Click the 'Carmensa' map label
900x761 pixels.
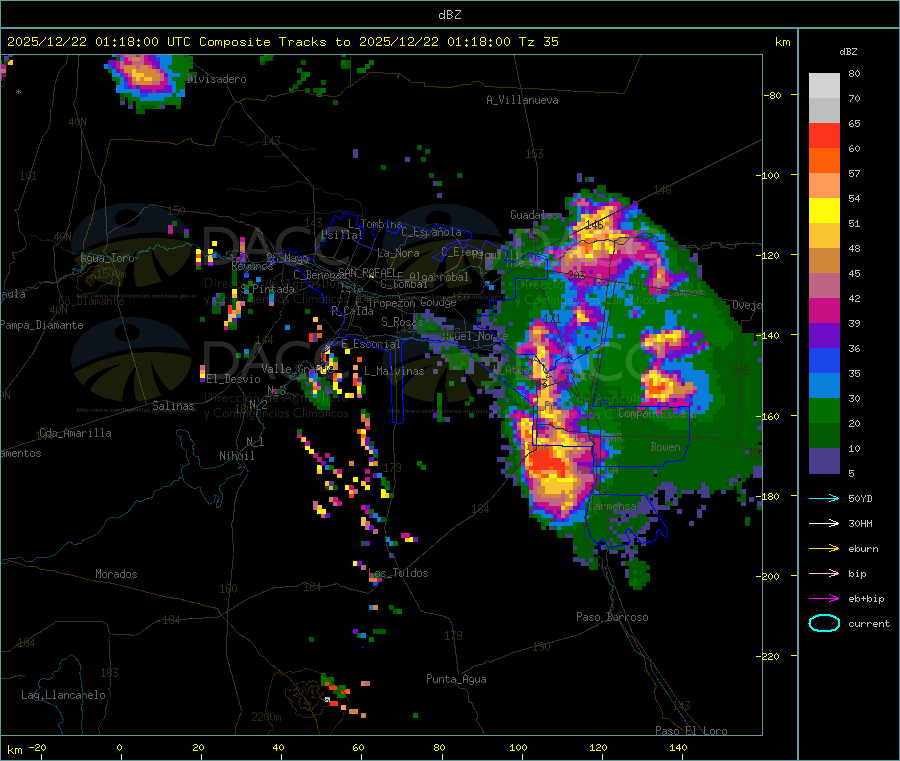613,506
